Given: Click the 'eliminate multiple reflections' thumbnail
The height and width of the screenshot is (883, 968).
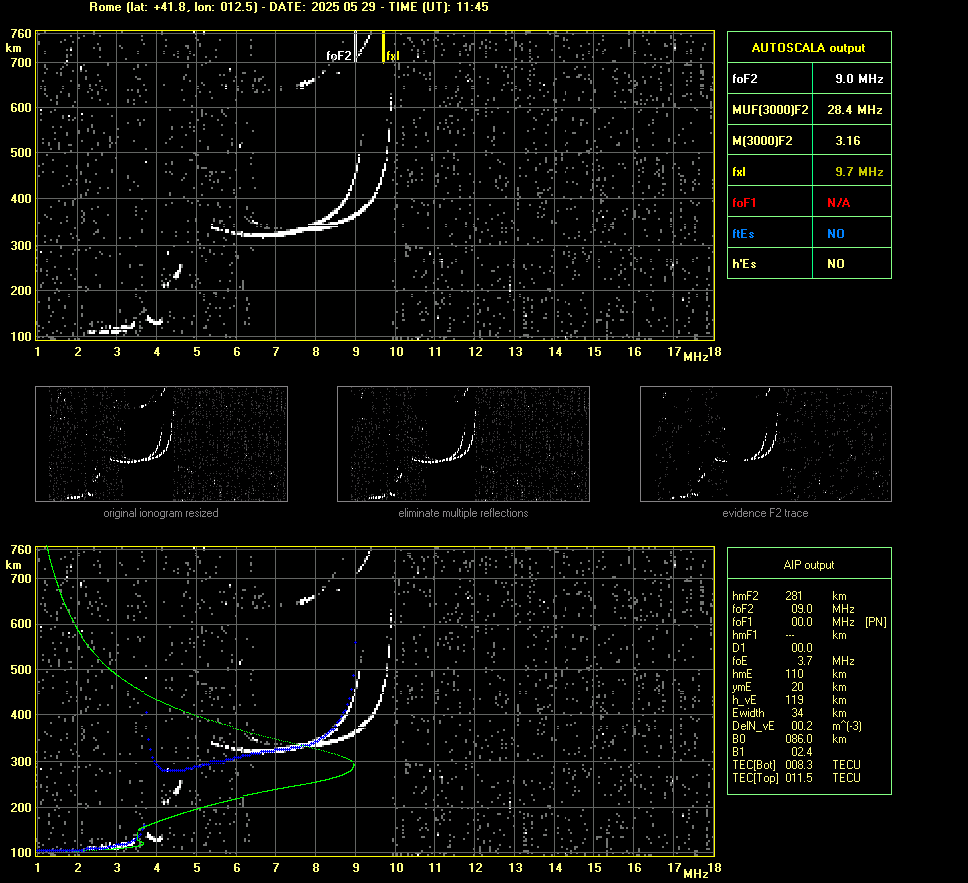Looking at the screenshot, I should coord(463,444).
